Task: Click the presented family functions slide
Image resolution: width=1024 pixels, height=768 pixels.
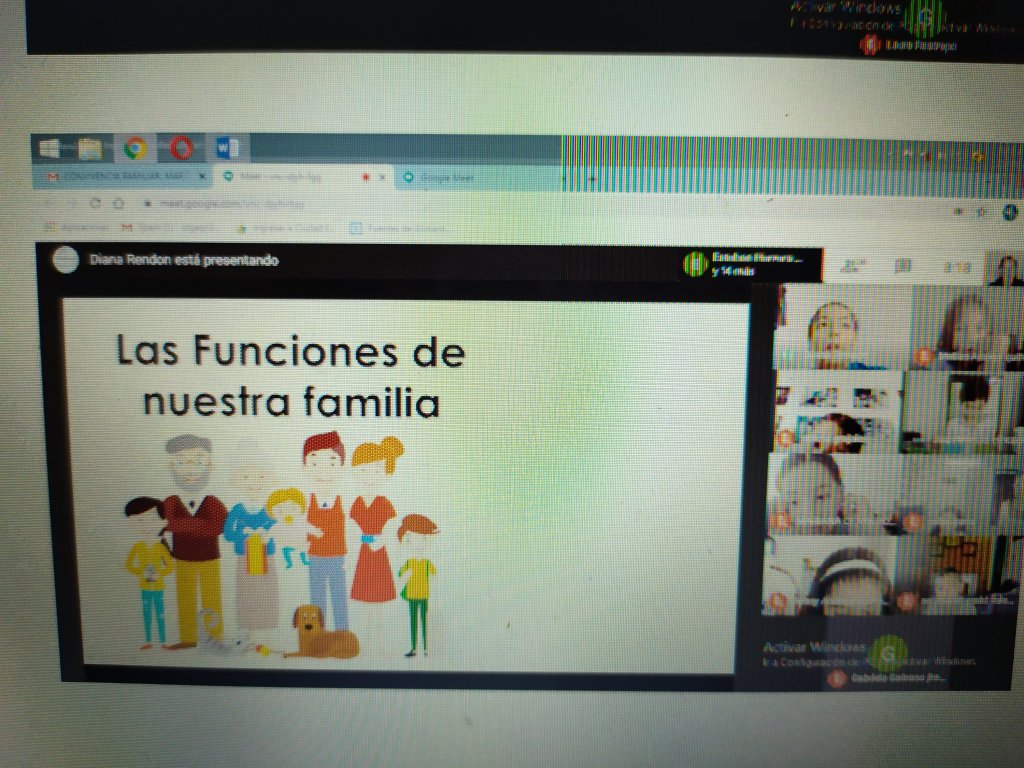Action: [x=405, y=483]
